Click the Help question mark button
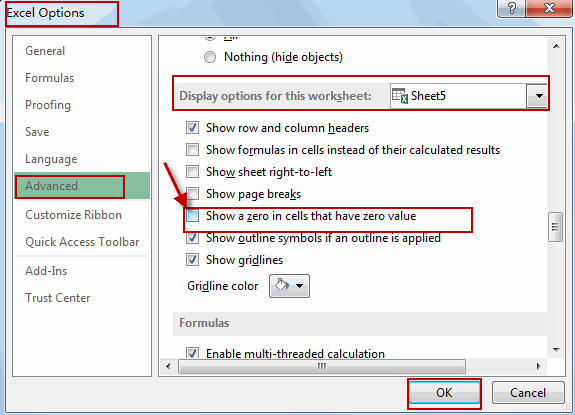The image size is (575, 415). 512,8
